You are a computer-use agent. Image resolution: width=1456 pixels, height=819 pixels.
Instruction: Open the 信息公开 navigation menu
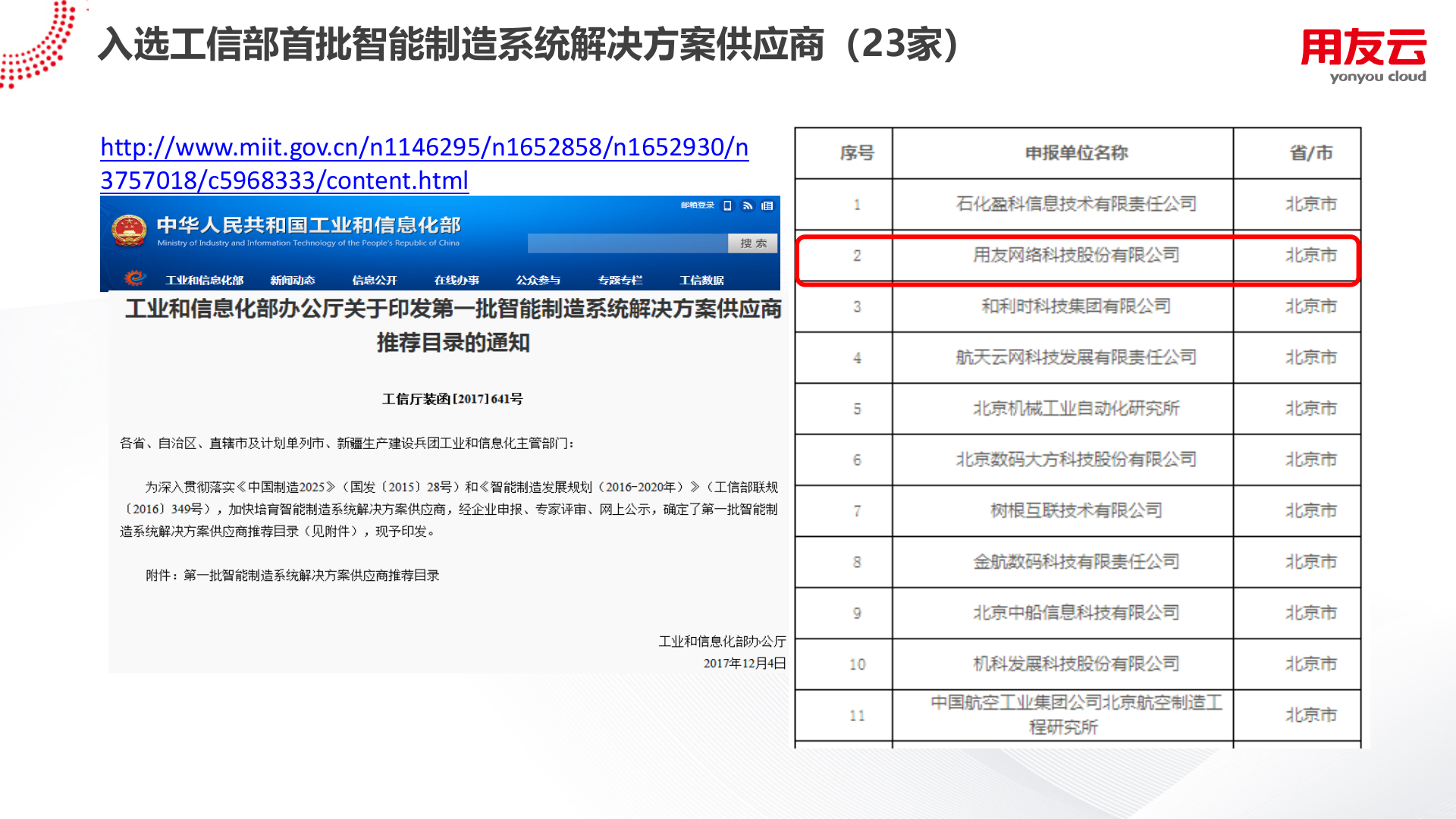point(373,280)
